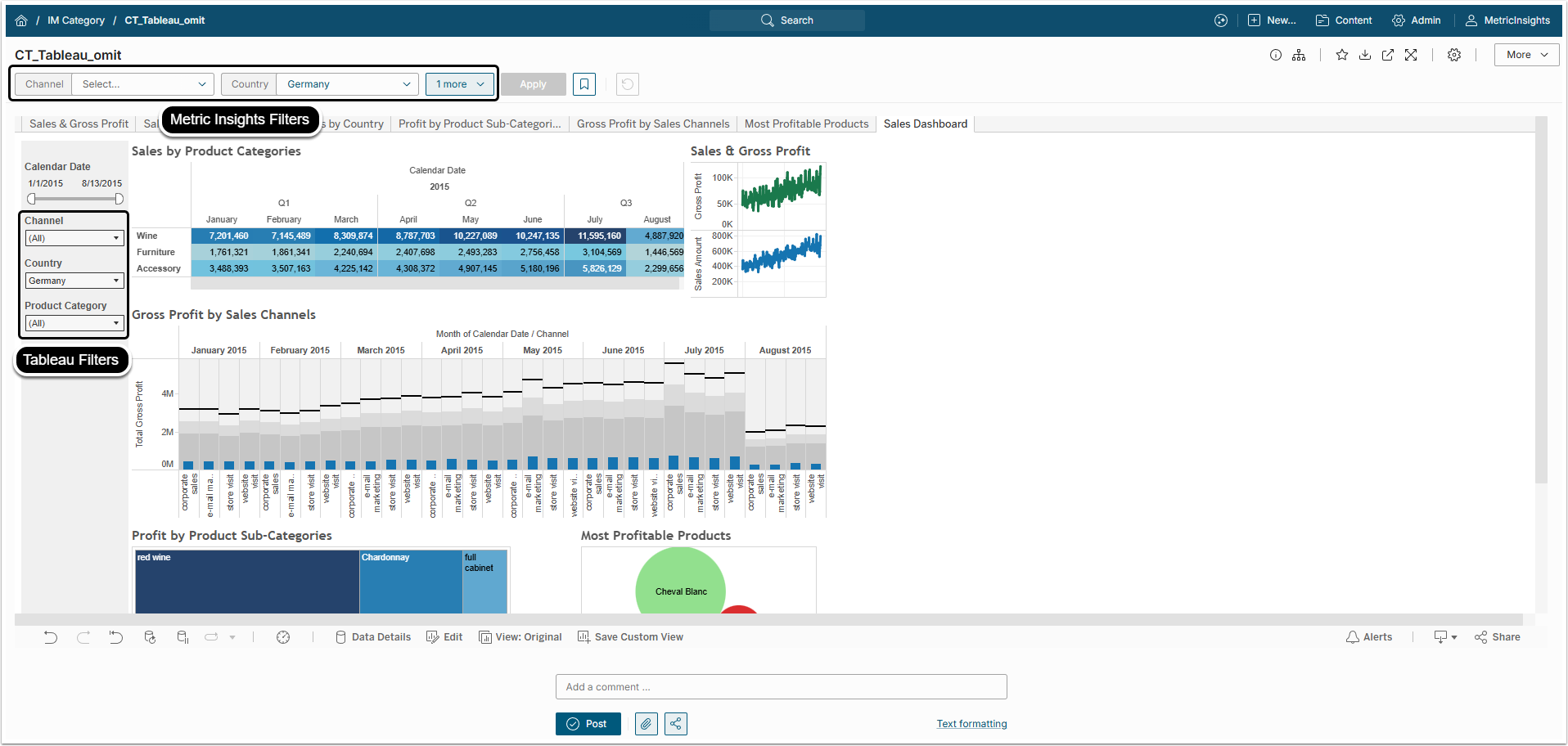This screenshot has height=746, width=1568.
Task: Open the settings gear for this element
Action: click(1454, 55)
